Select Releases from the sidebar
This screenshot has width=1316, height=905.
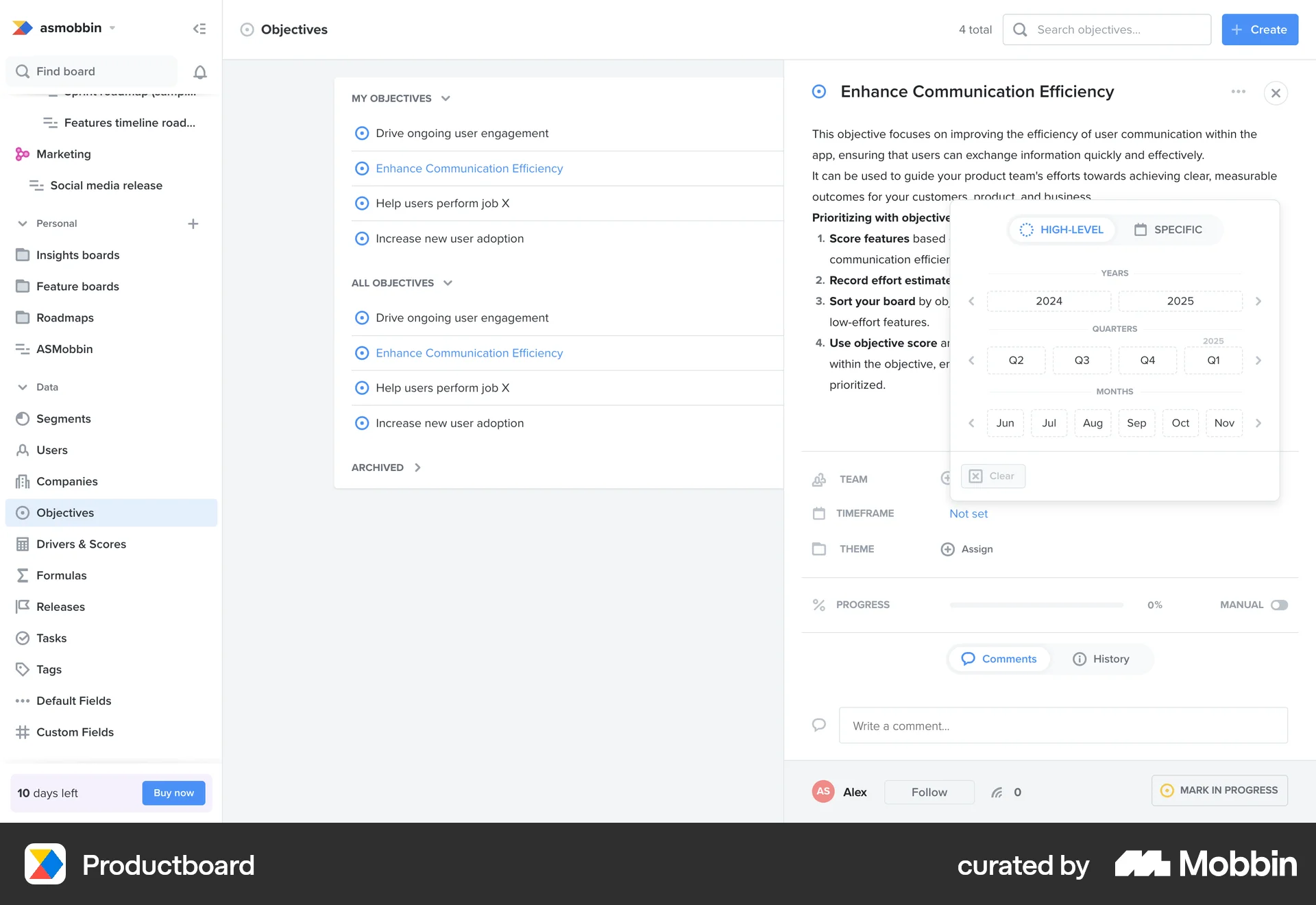pos(60,606)
